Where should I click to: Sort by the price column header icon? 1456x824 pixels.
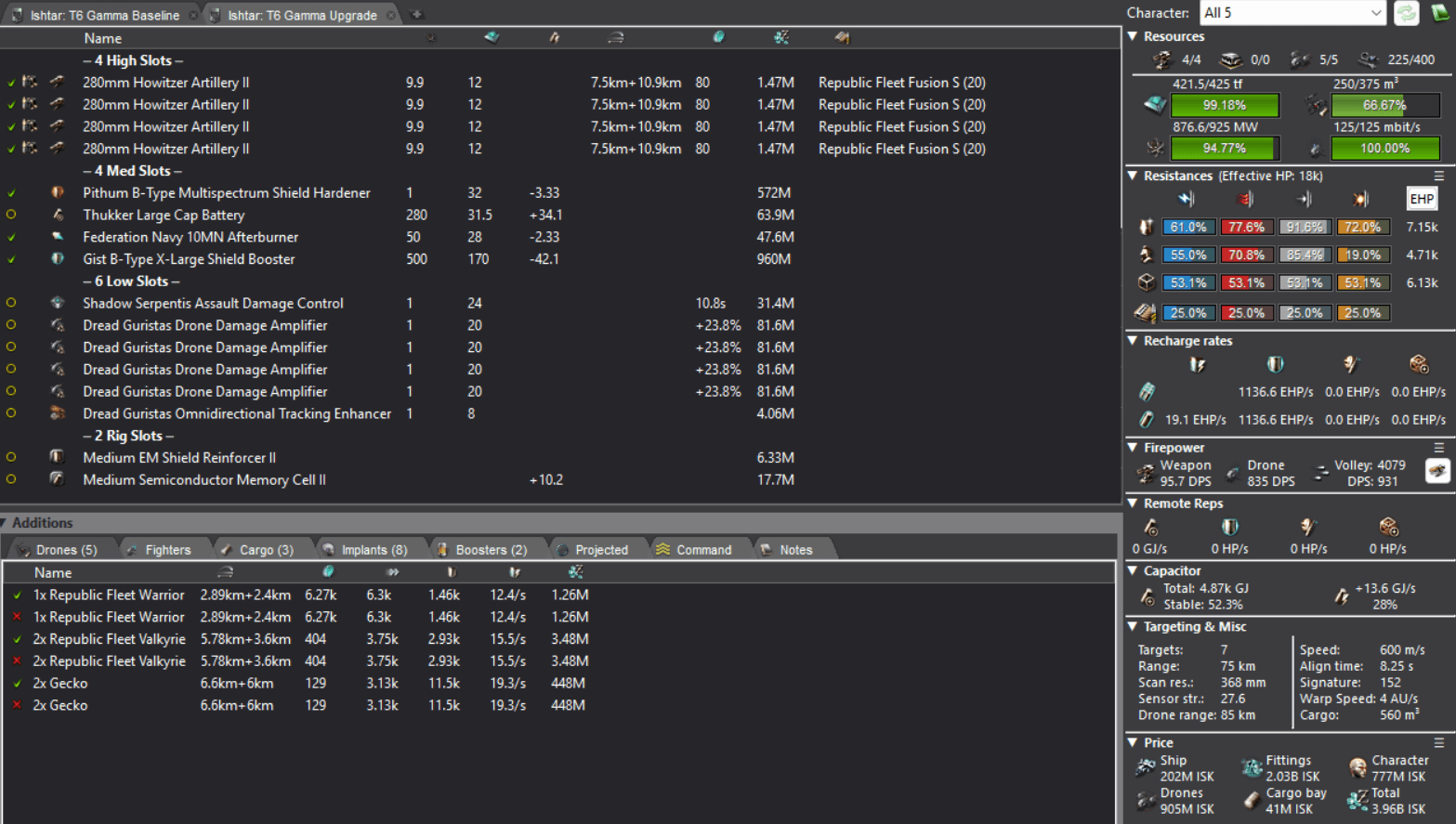click(781, 37)
